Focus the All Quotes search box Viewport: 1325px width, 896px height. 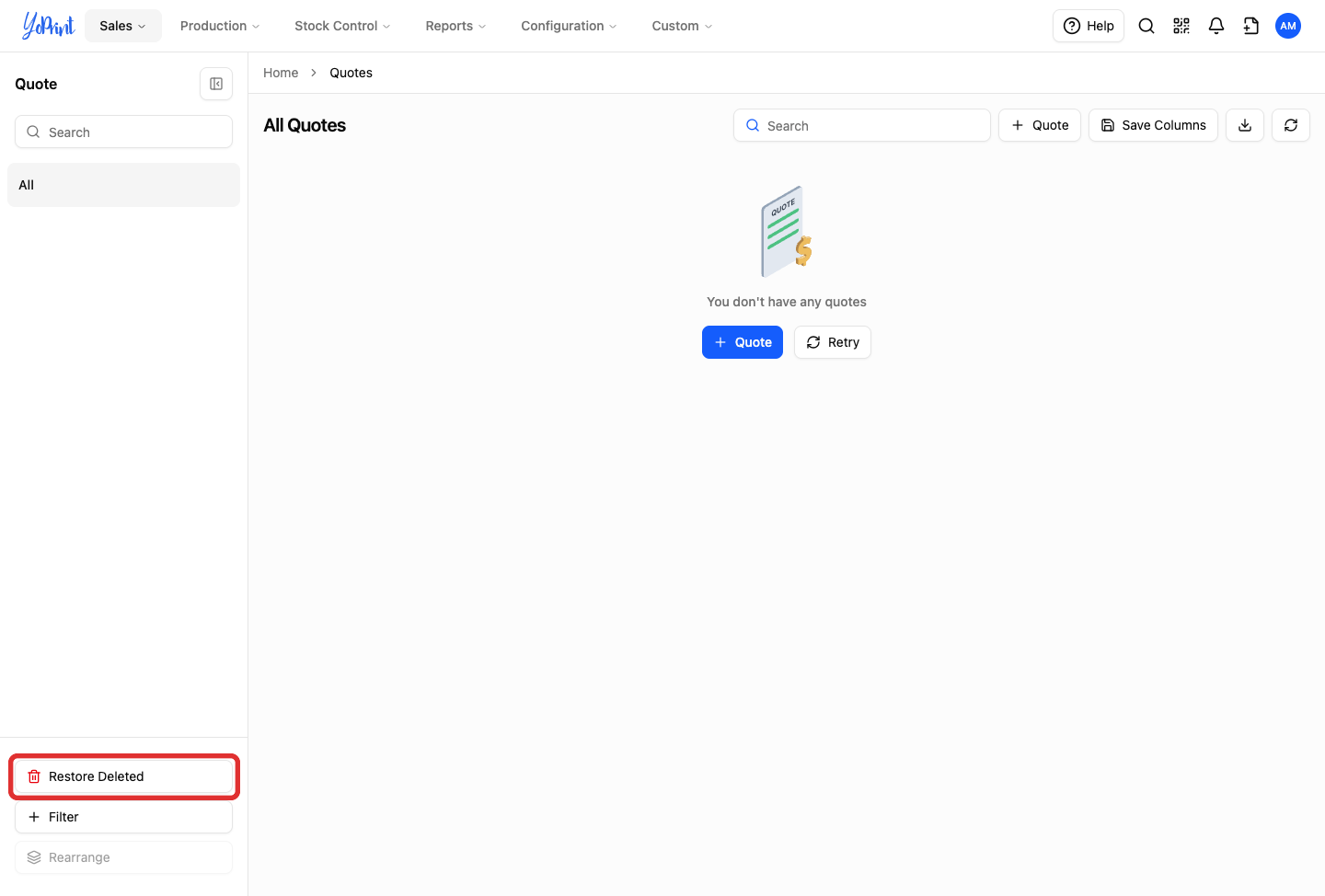pyautogui.click(x=862, y=125)
